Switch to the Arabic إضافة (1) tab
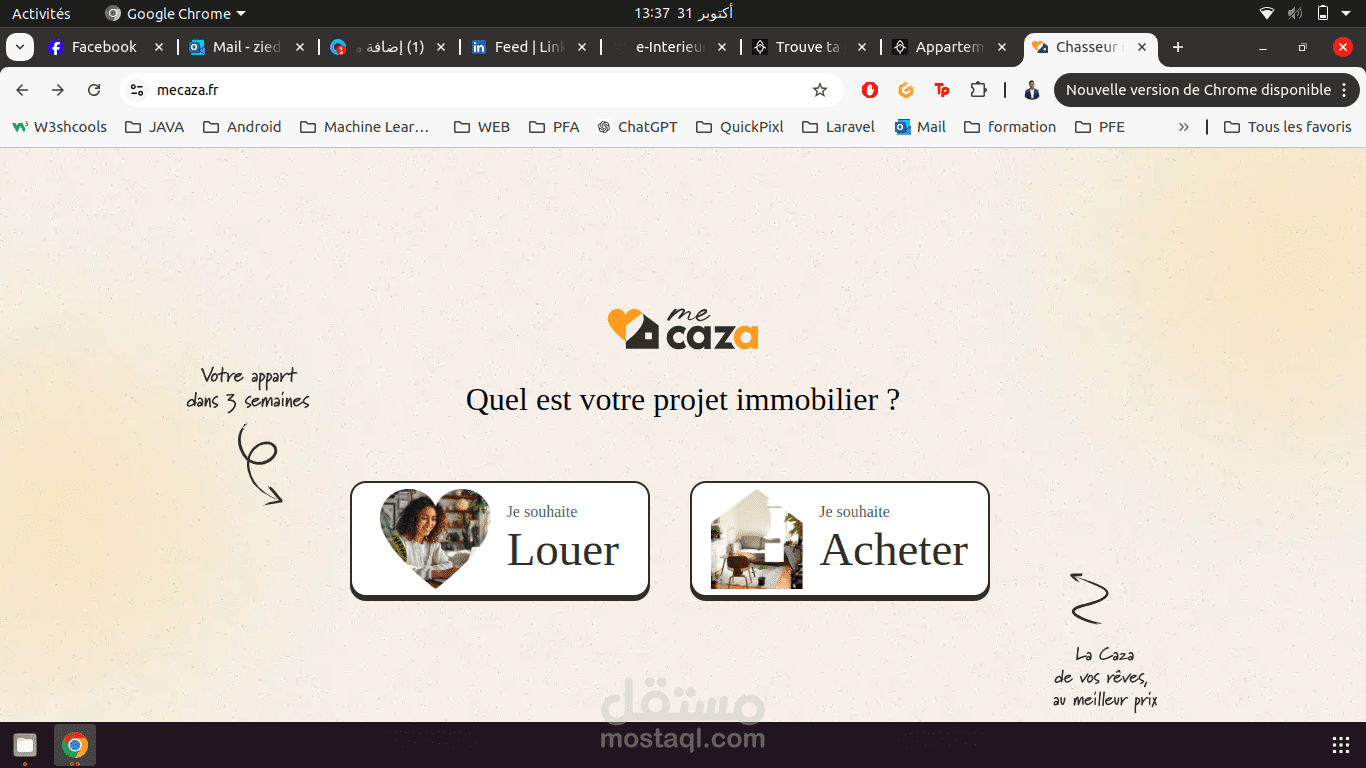This screenshot has height=768, width=1366. [387, 47]
